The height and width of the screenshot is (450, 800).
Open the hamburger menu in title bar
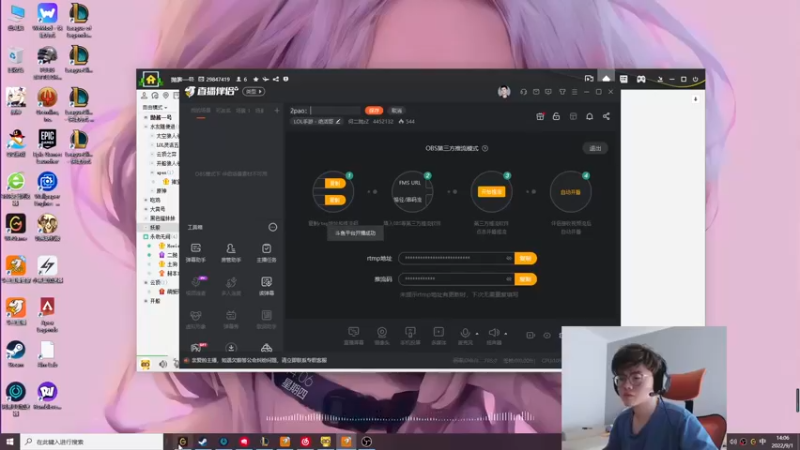(x=574, y=92)
